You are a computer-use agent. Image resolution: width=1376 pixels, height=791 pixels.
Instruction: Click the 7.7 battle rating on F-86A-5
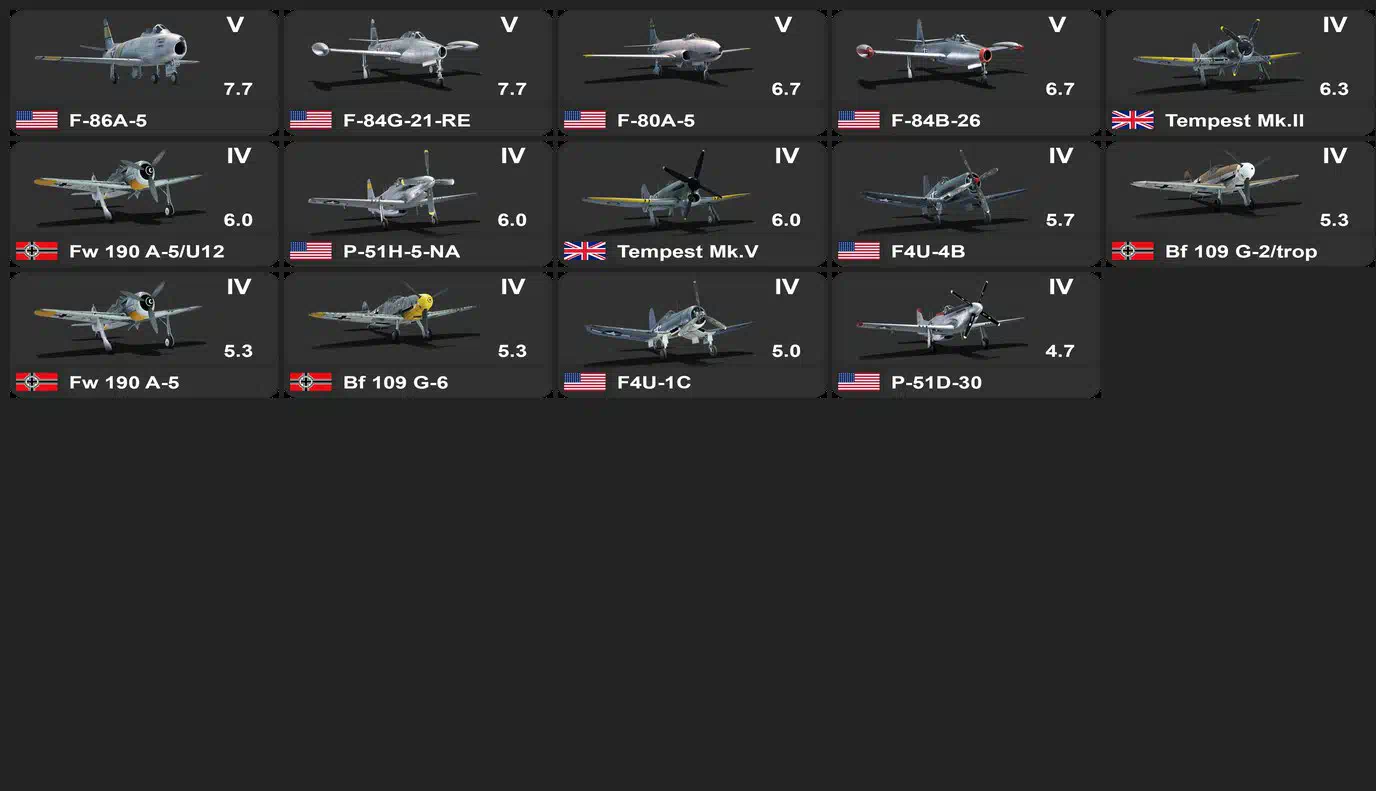click(238, 89)
